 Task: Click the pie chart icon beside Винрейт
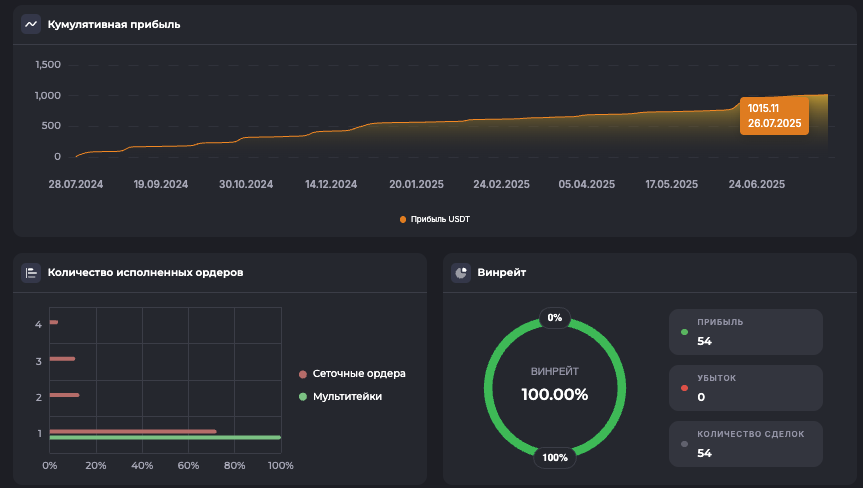click(x=461, y=272)
